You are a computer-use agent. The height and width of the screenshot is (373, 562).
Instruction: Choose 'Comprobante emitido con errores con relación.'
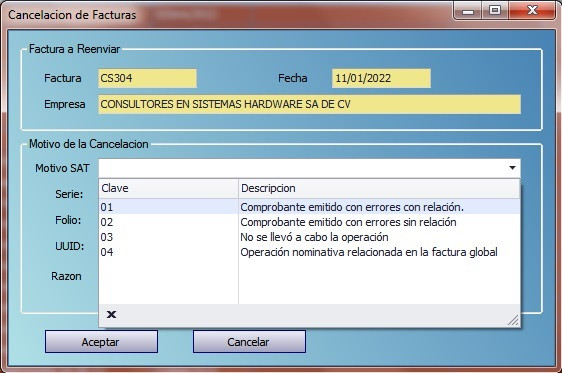(352, 207)
